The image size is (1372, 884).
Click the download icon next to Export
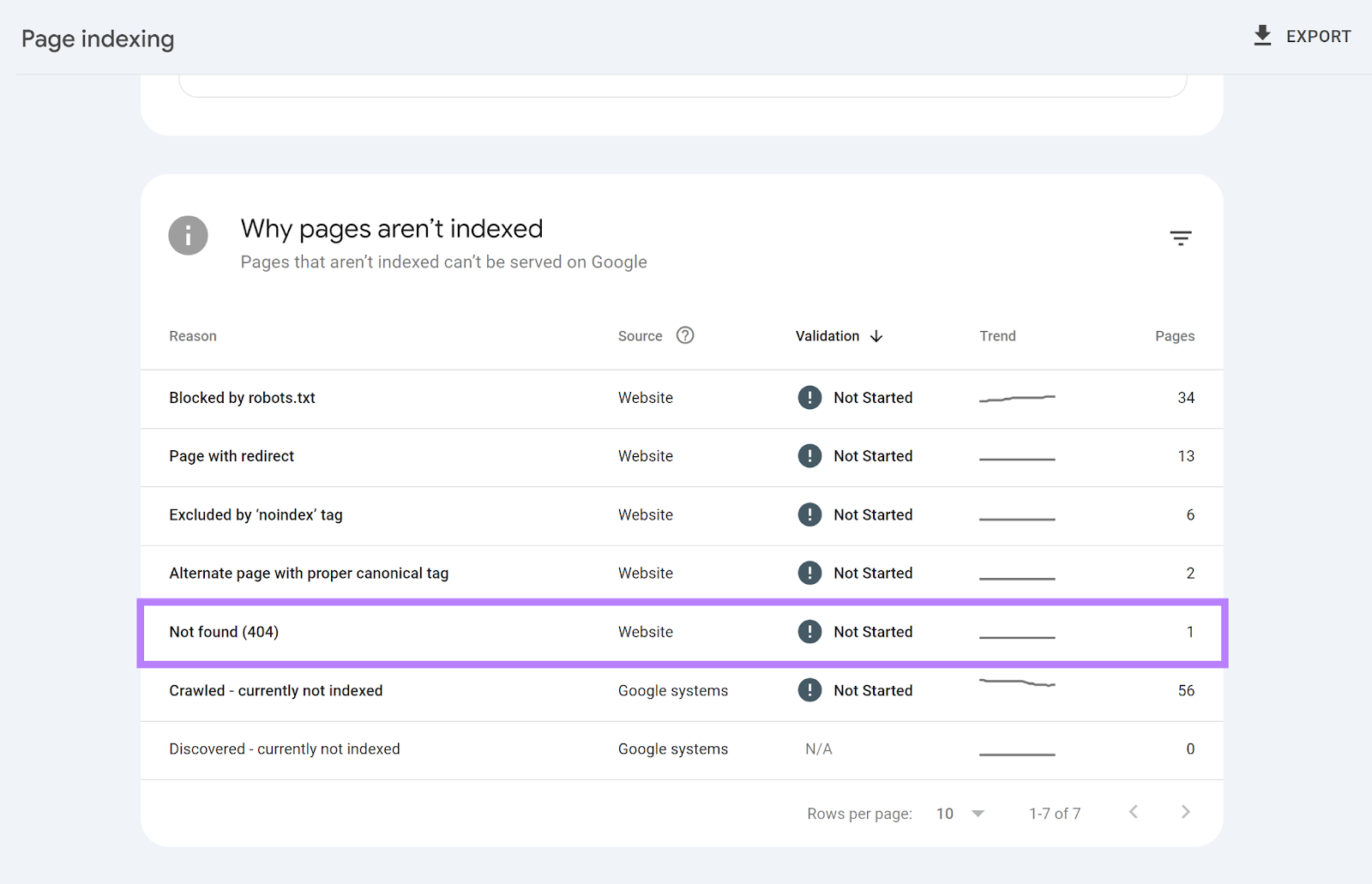pyautogui.click(x=1261, y=35)
